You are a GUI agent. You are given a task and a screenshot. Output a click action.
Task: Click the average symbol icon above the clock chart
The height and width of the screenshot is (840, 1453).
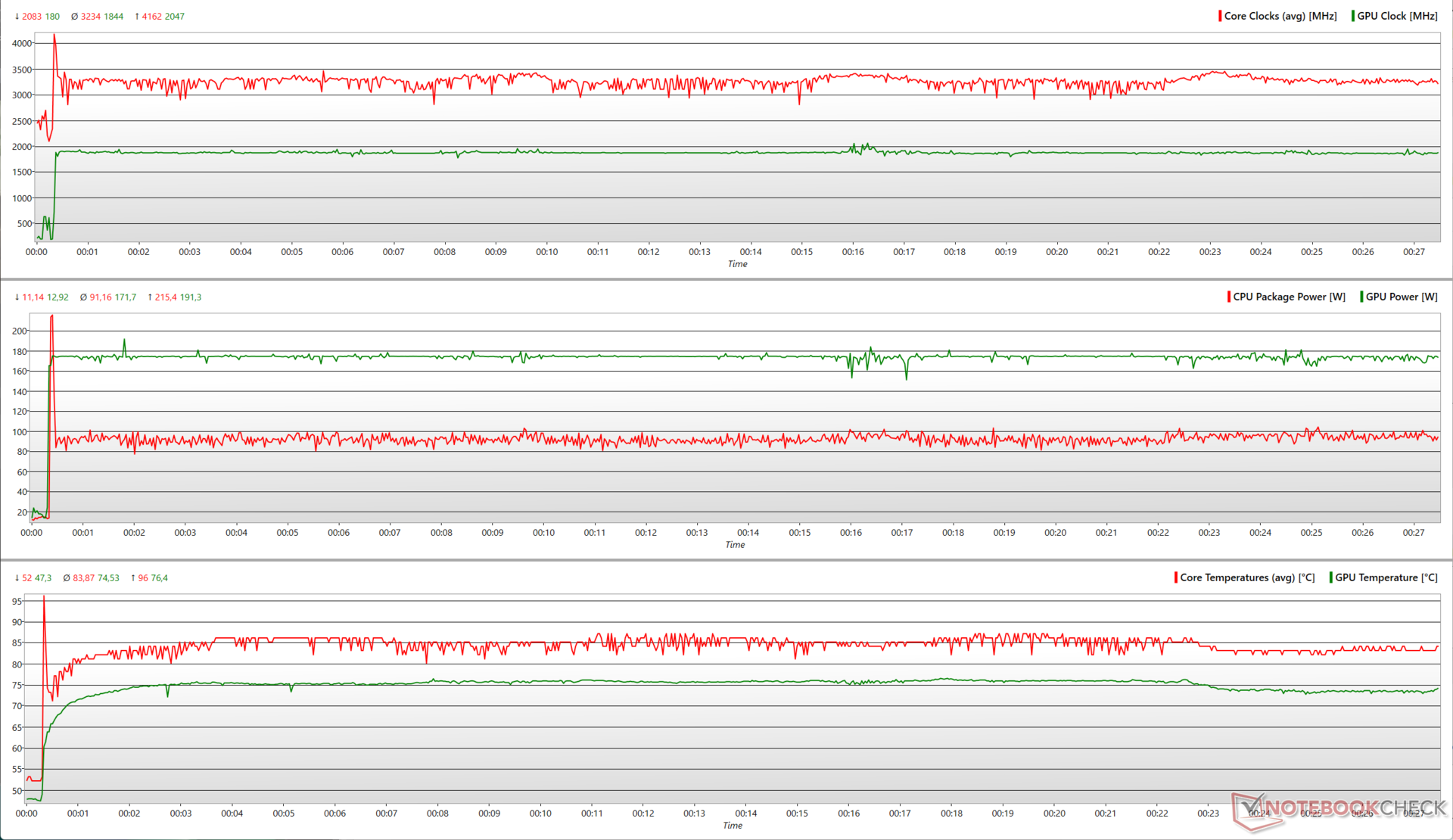click(74, 17)
